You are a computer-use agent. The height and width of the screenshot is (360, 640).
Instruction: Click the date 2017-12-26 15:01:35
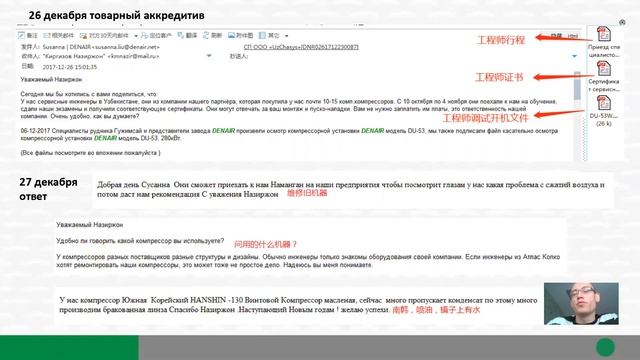tap(70, 67)
